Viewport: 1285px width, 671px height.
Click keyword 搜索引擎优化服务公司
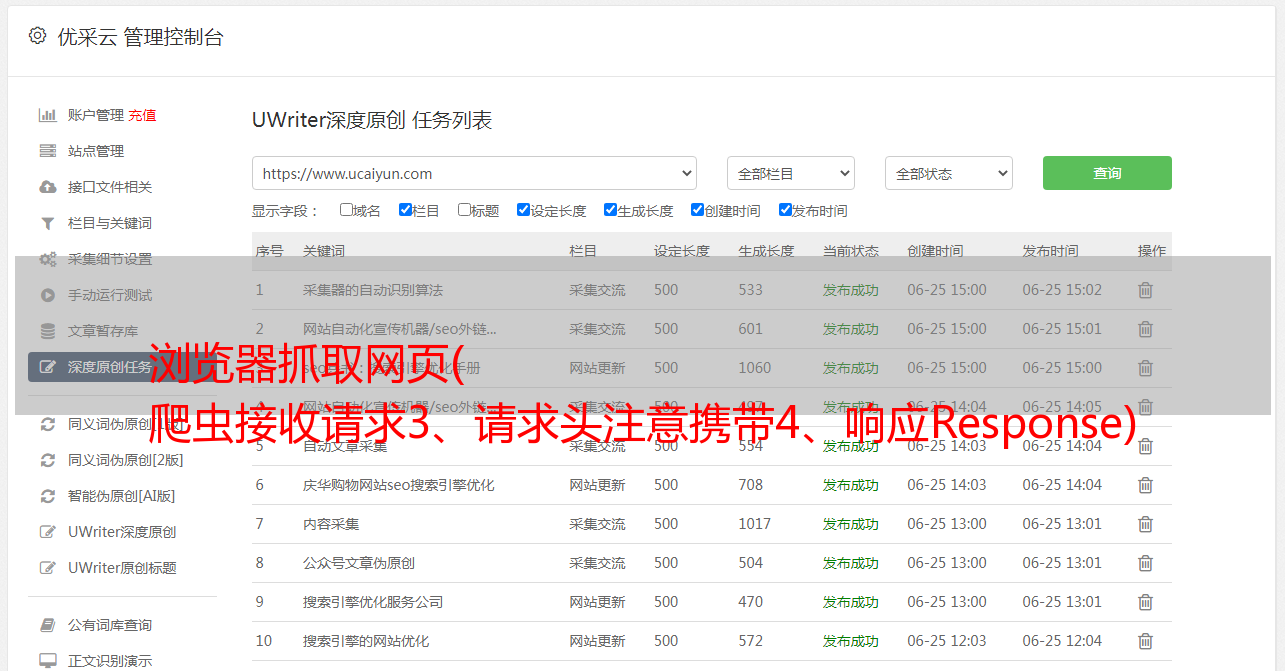[x=373, y=602]
